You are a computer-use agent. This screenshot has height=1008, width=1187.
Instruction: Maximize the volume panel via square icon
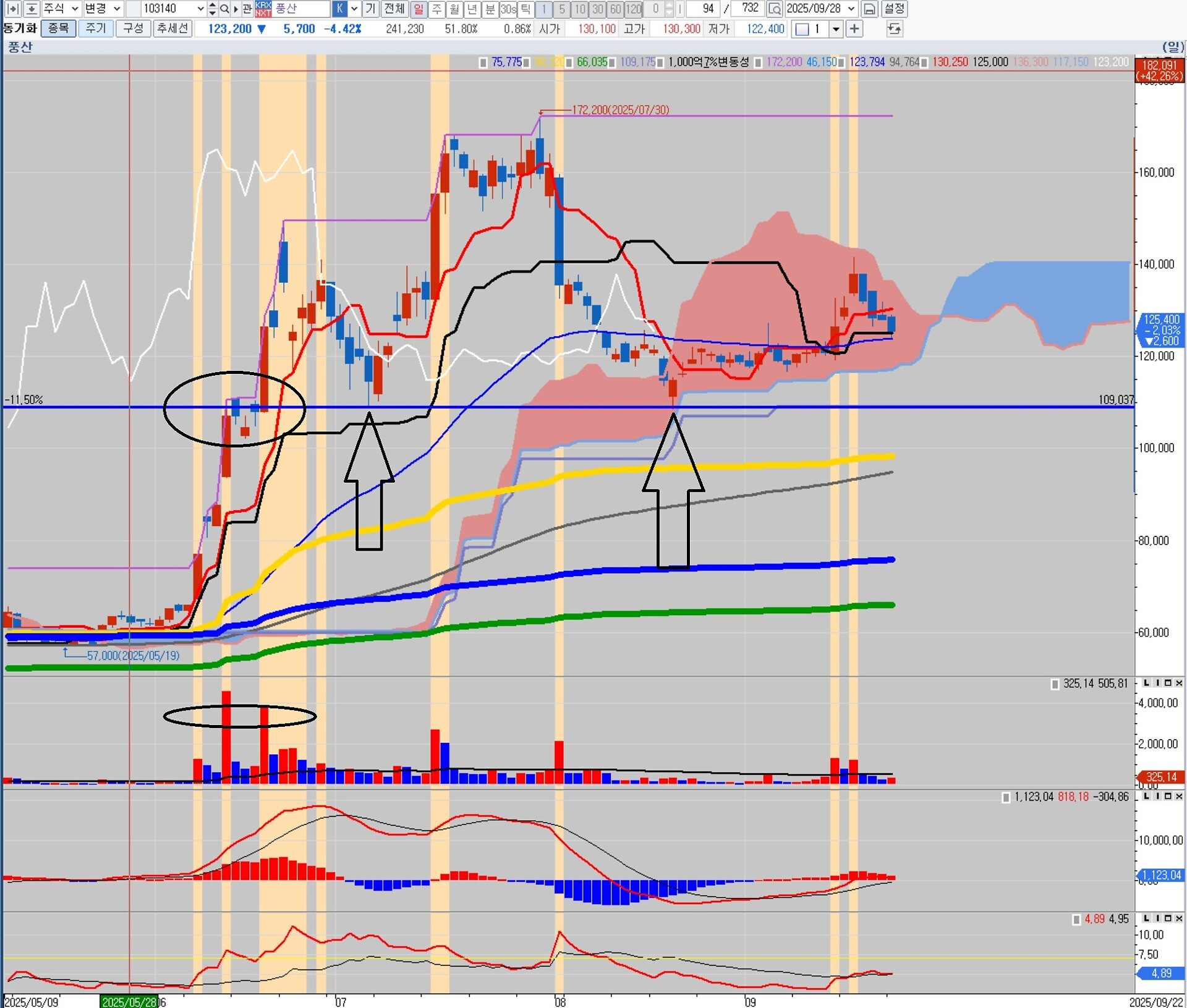click(1168, 683)
